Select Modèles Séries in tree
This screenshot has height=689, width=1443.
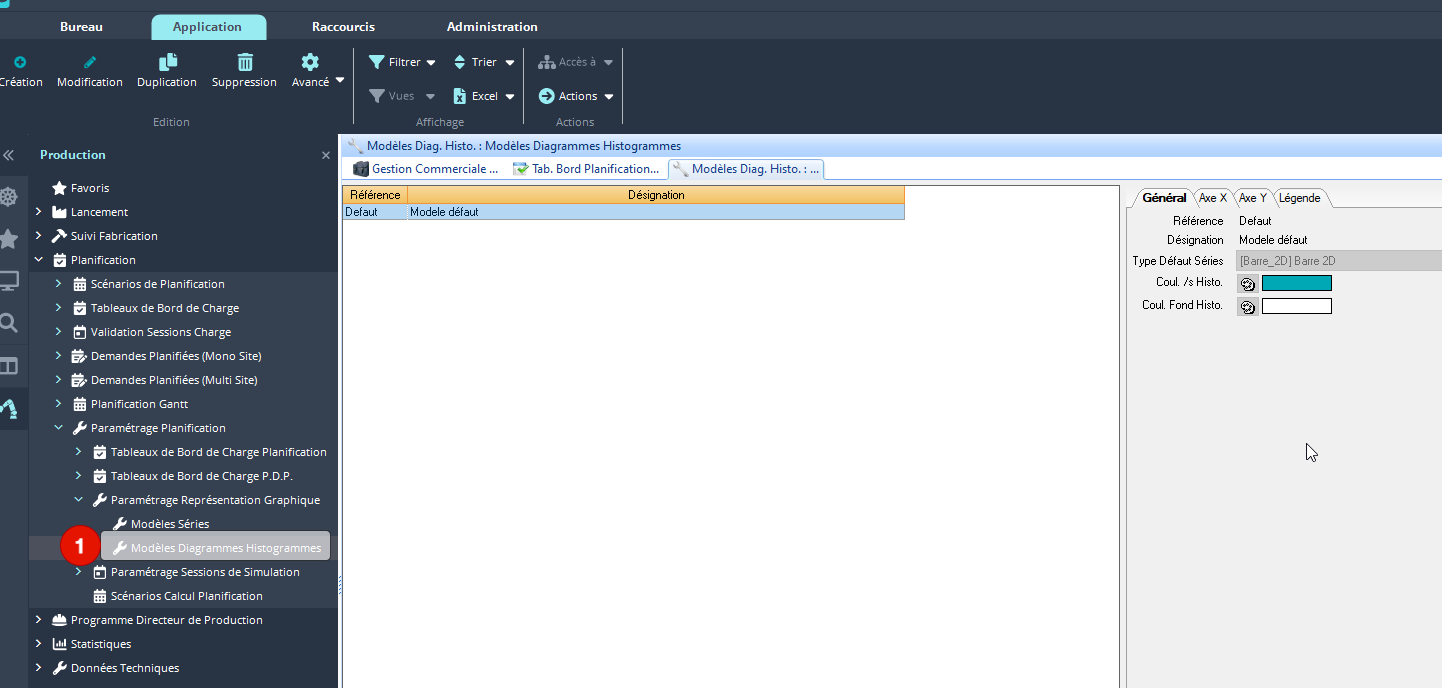pos(170,524)
